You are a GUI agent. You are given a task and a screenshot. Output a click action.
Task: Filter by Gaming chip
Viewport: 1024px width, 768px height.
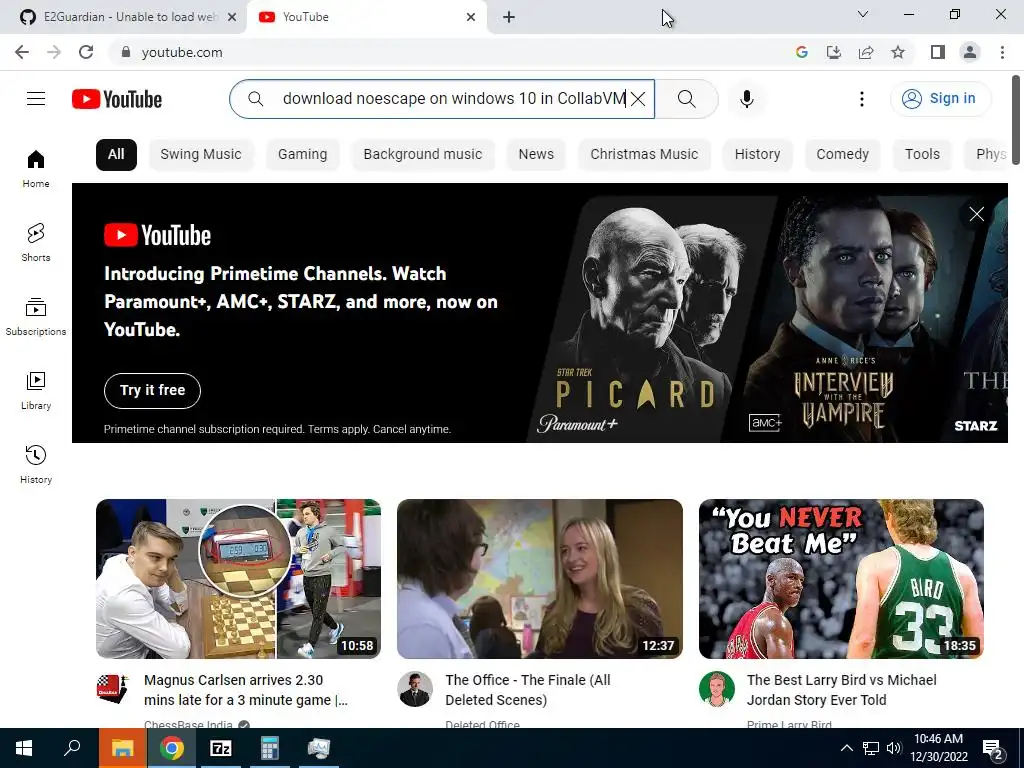point(302,155)
